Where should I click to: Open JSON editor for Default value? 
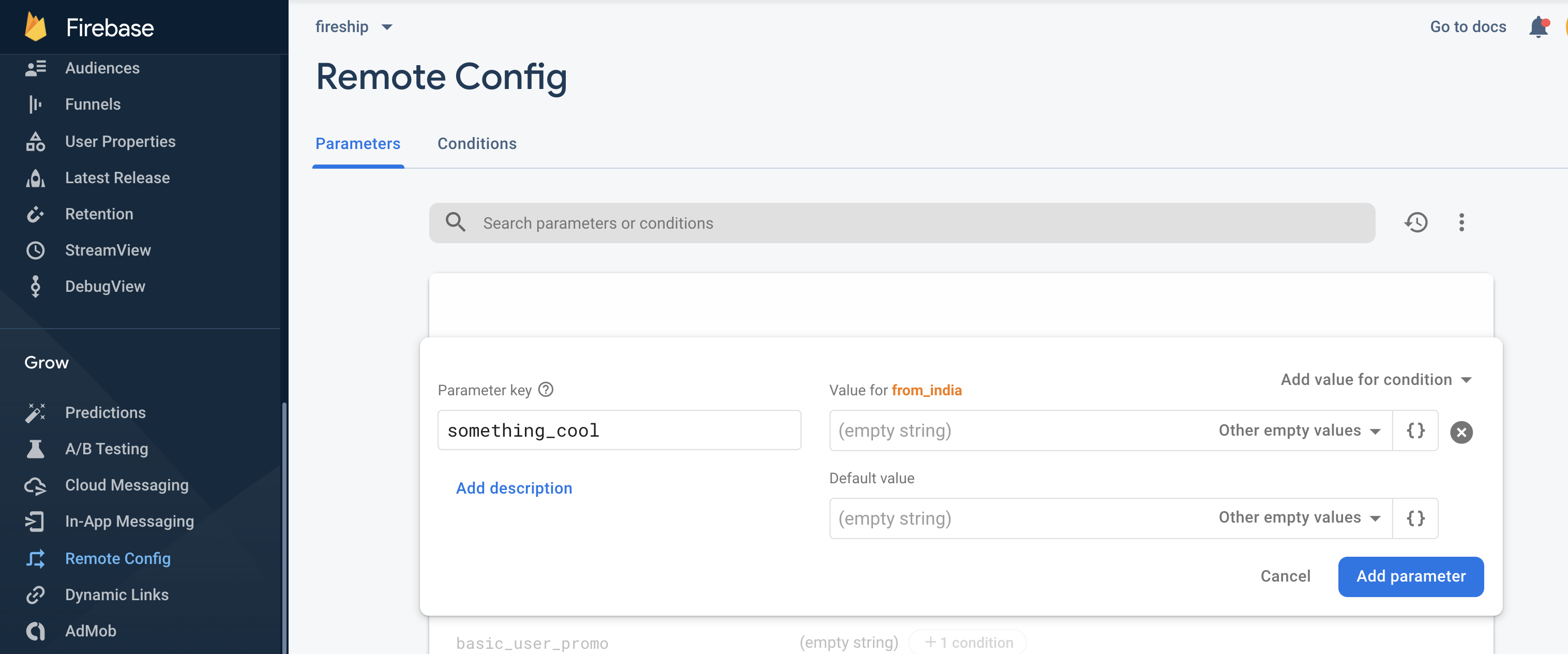pos(1415,518)
